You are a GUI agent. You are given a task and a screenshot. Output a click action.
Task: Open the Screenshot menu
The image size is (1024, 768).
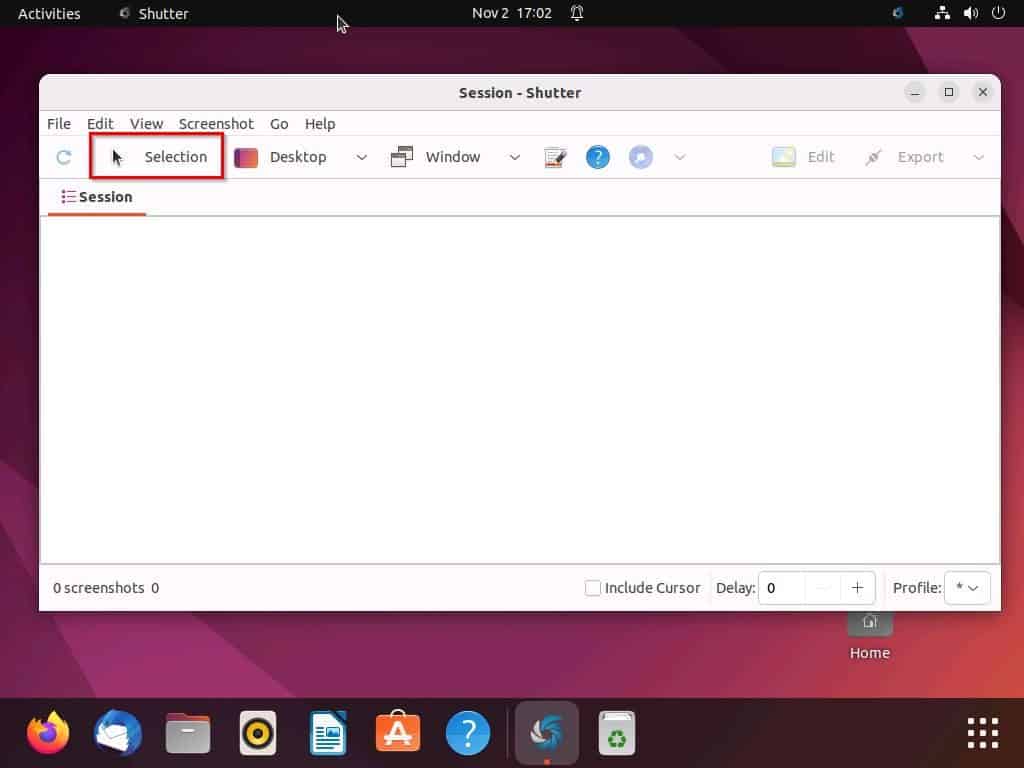pos(216,124)
